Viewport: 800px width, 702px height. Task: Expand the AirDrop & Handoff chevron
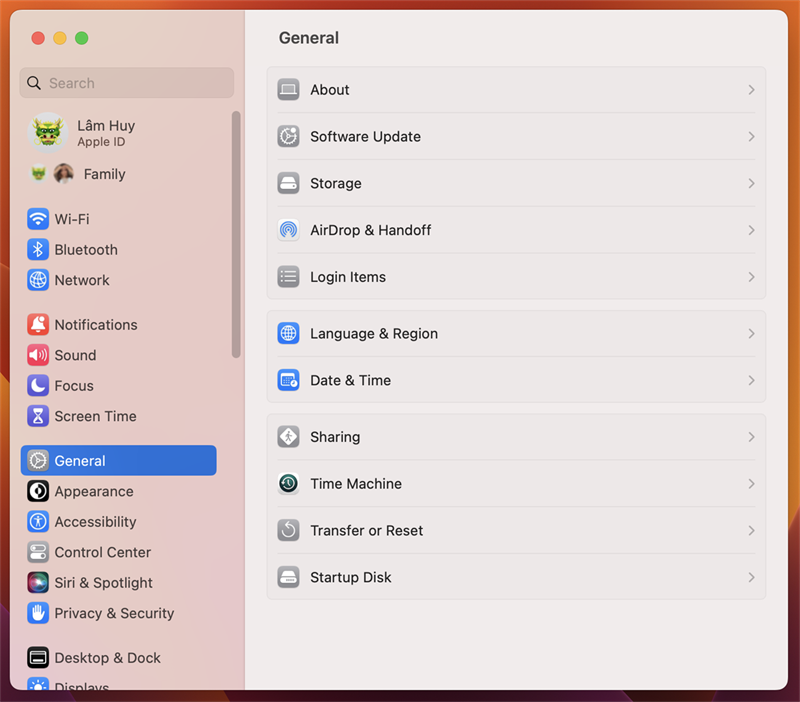(x=752, y=230)
